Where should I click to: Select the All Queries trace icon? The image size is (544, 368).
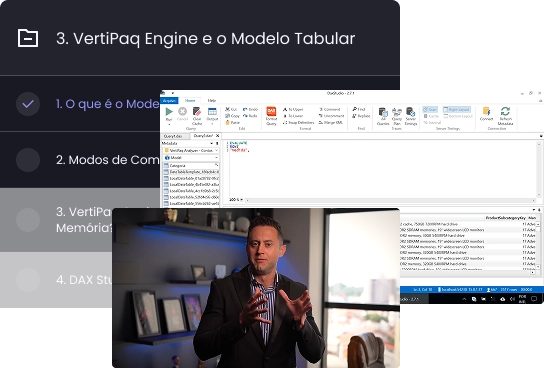pyautogui.click(x=383, y=112)
